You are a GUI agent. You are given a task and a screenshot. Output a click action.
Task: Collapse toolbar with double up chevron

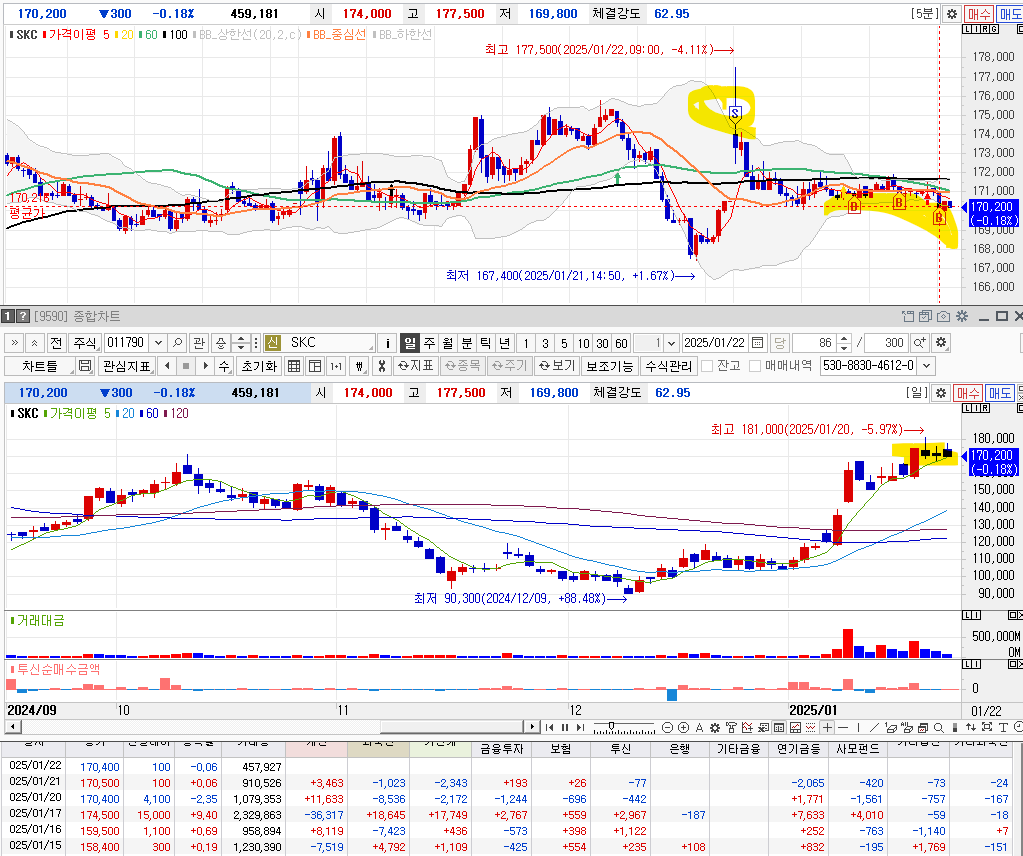(35, 343)
